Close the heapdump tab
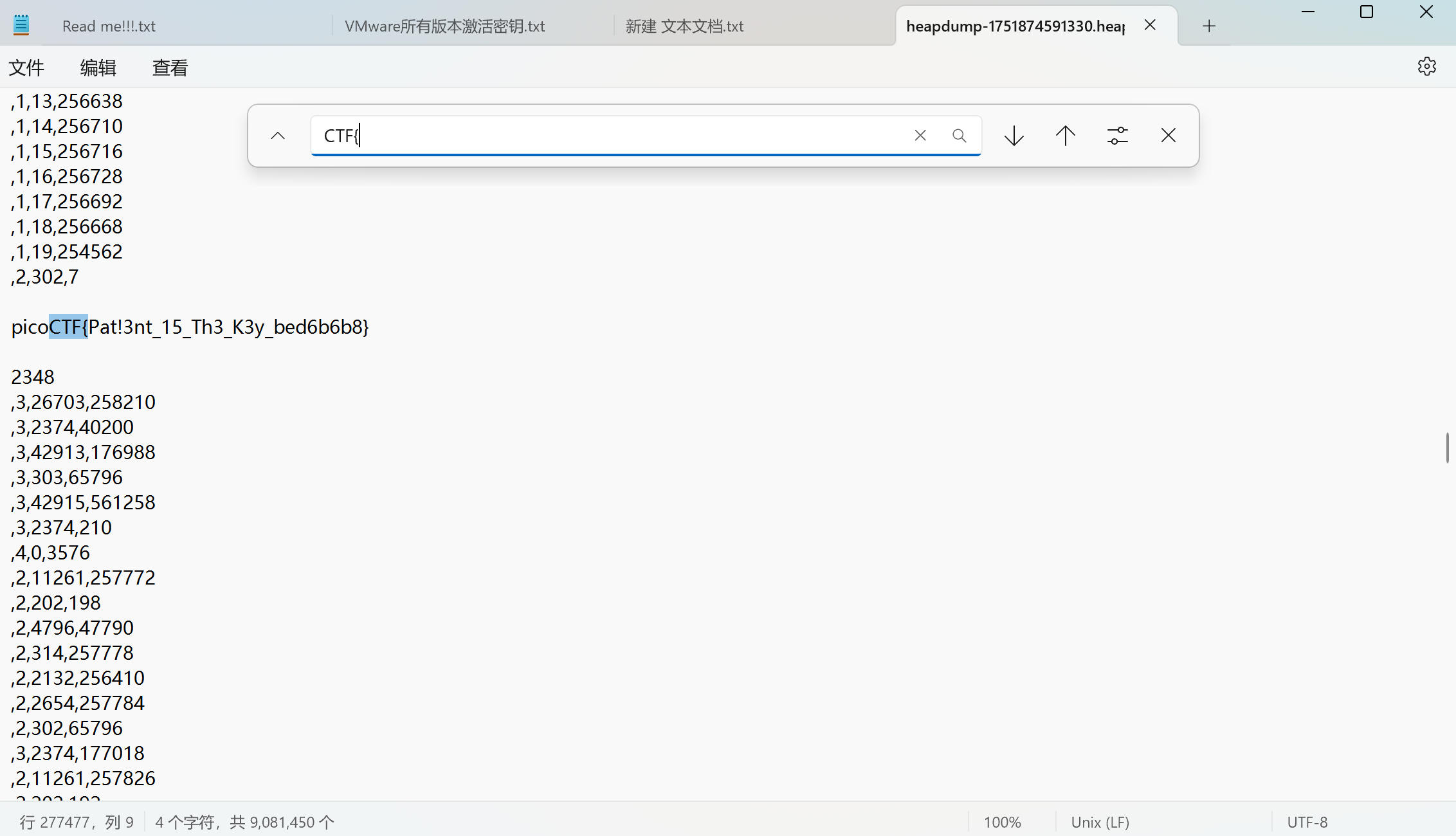The height and width of the screenshot is (836, 1456). tap(1151, 25)
